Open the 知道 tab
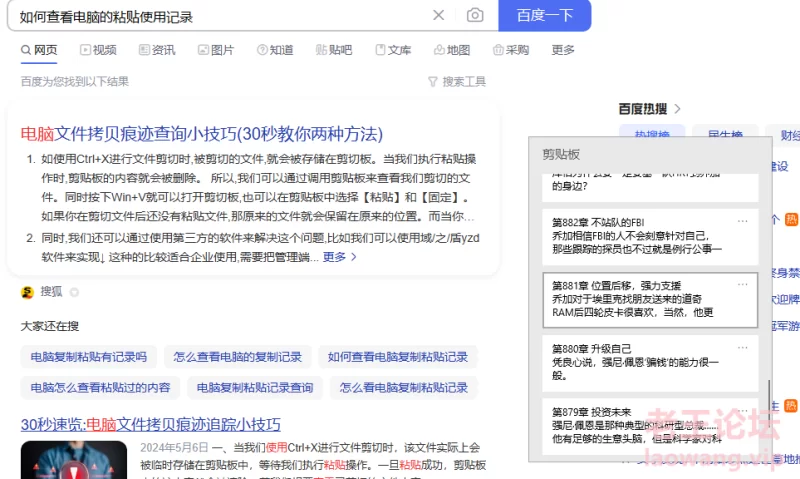 (275, 50)
